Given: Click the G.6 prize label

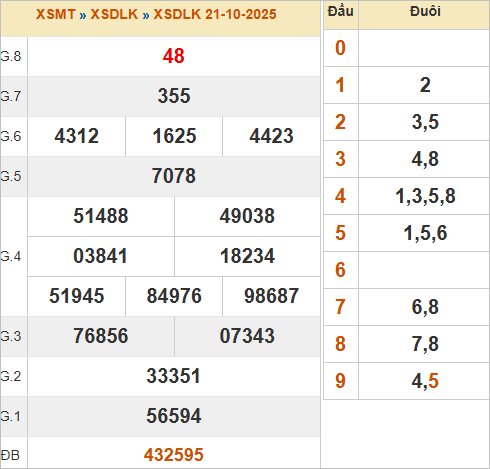Looking at the screenshot, I should [11, 136].
